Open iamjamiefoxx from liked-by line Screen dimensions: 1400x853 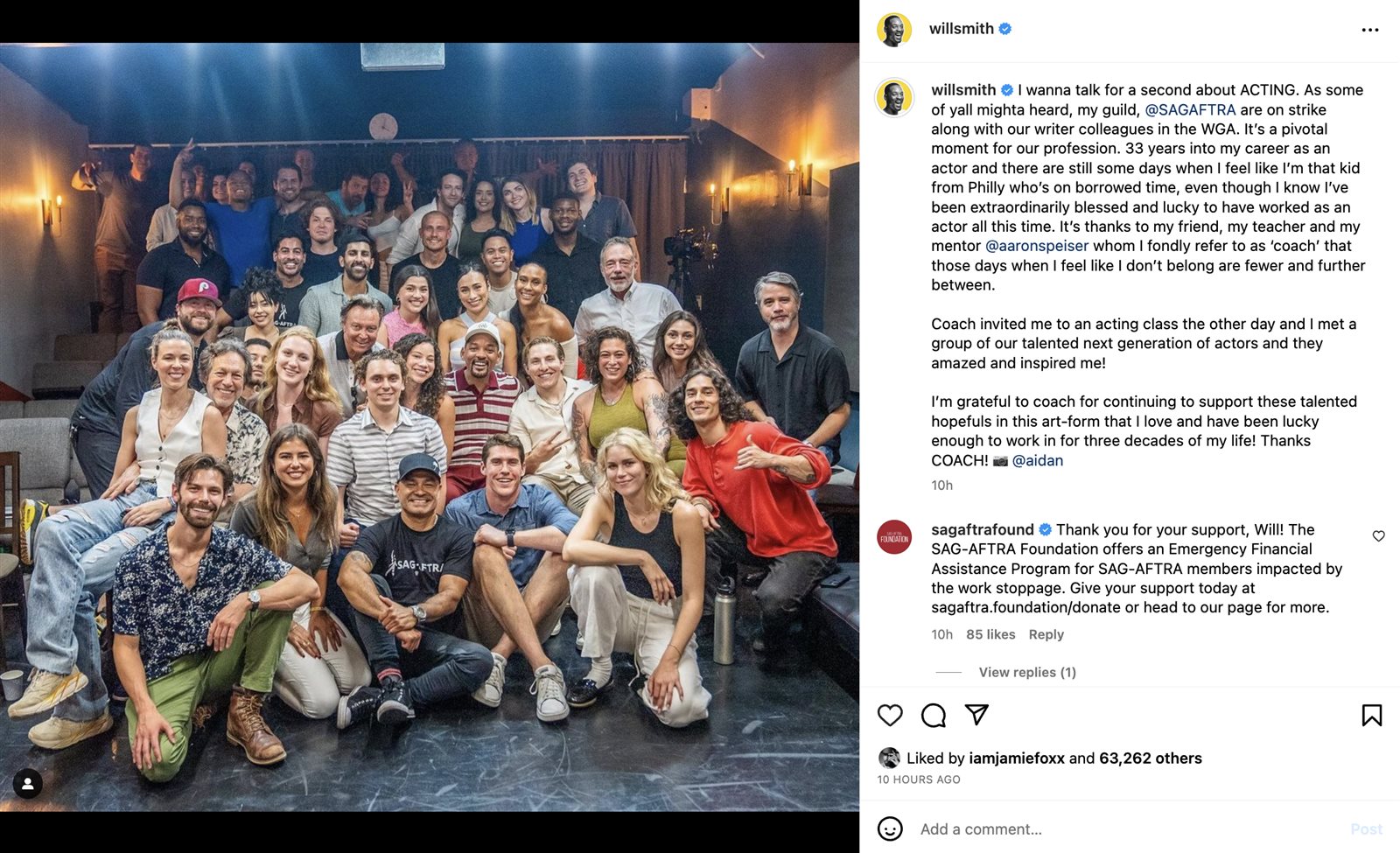coord(1017,759)
